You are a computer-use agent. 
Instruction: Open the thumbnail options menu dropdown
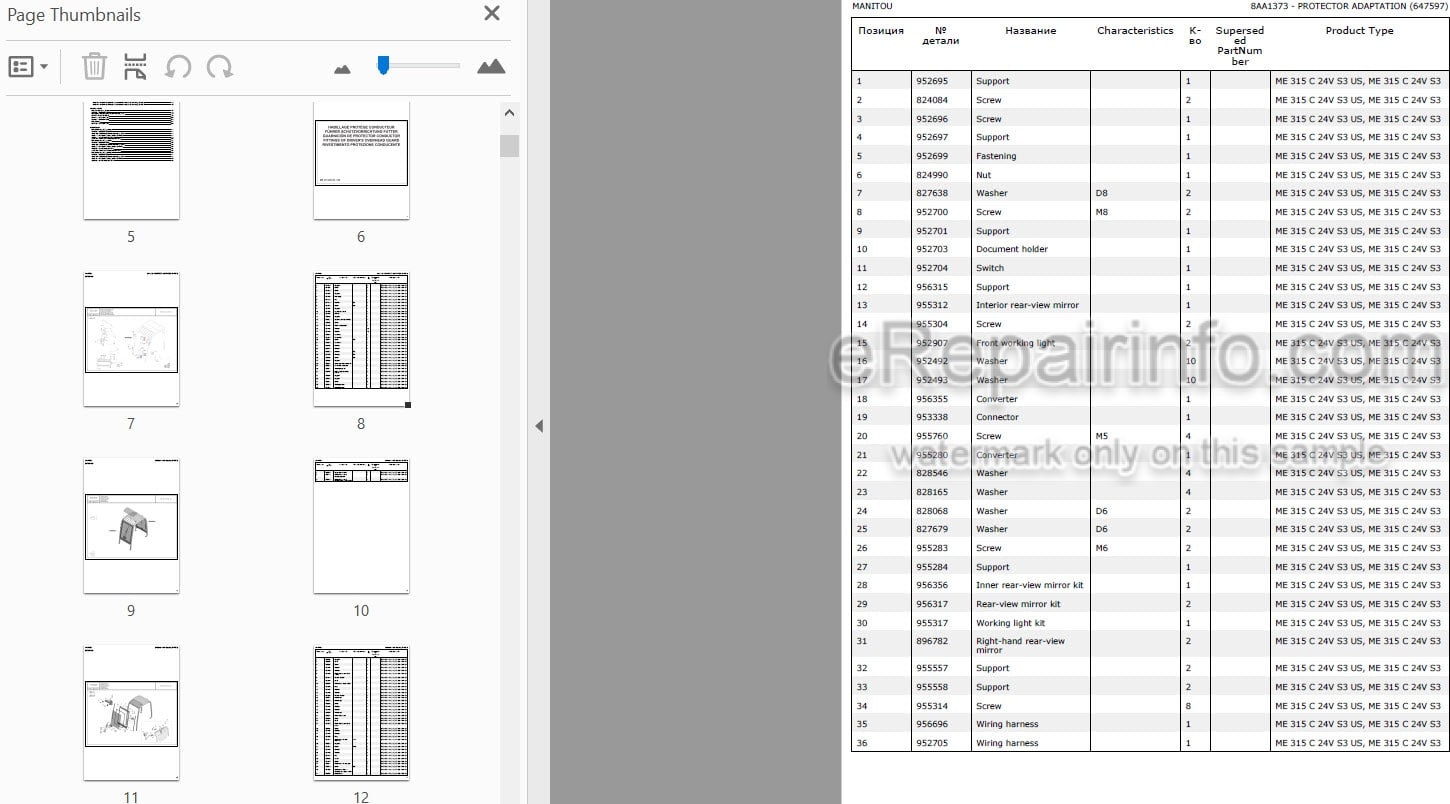point(28,67)
